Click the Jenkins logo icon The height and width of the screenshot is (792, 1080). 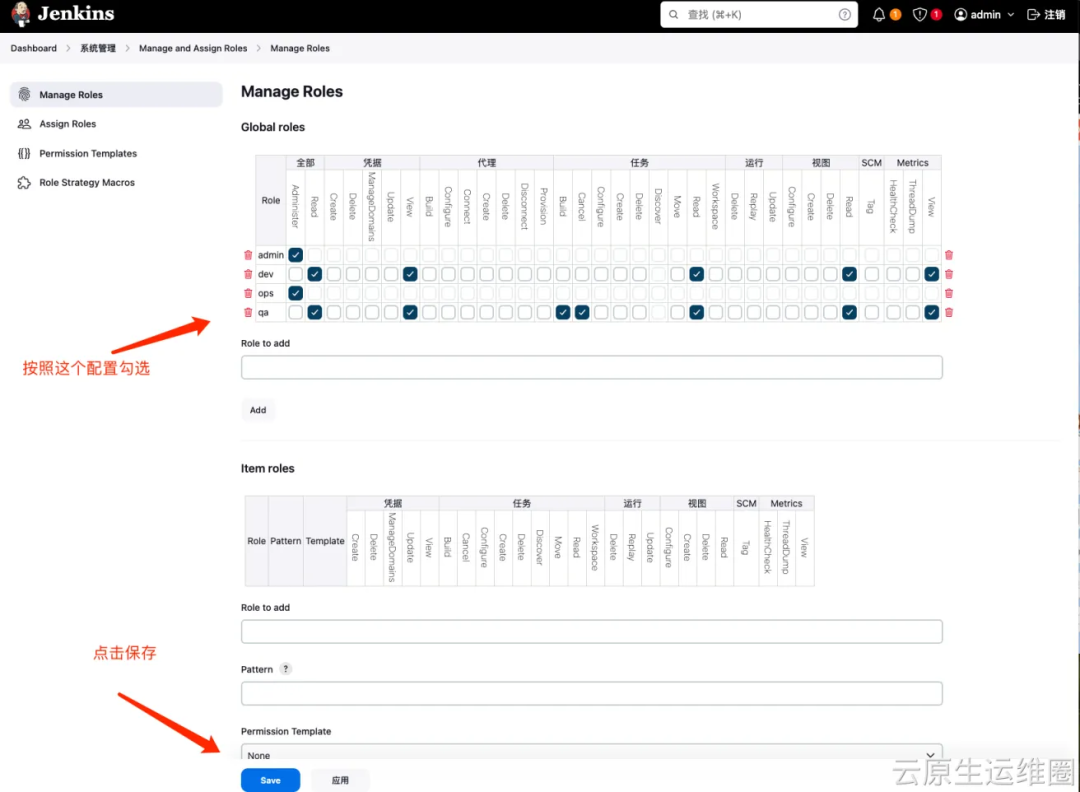pyautogui.click(x=21, y=14)
